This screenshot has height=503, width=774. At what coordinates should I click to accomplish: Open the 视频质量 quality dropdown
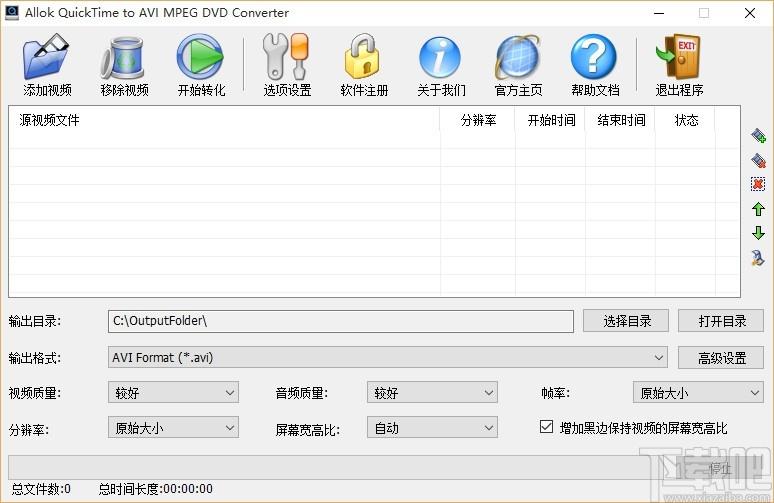pos(172,393)
